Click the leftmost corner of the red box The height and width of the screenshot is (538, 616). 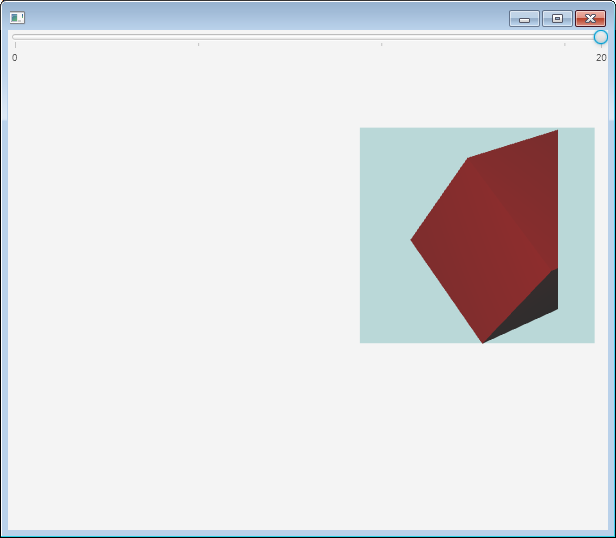pos(412,239)
